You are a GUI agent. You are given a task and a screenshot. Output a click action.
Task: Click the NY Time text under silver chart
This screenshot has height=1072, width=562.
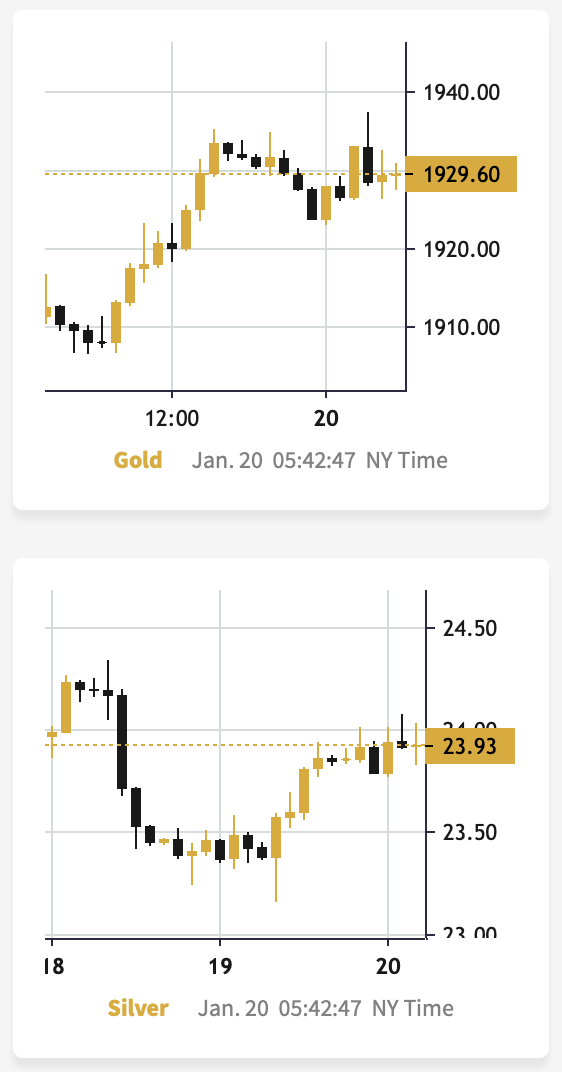coord(412,1008)
